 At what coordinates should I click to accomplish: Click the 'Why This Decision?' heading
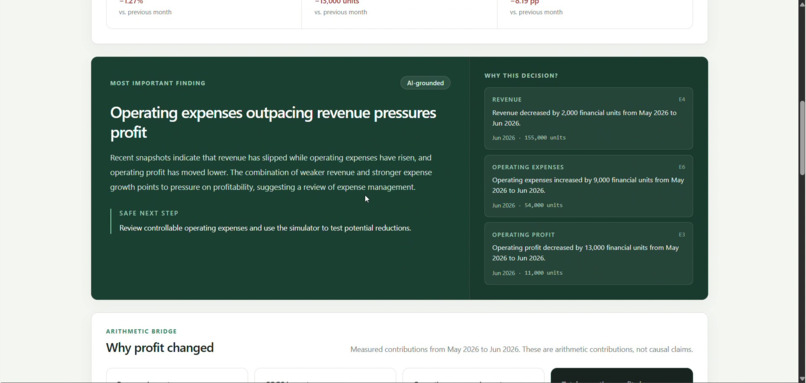point(521,76)
